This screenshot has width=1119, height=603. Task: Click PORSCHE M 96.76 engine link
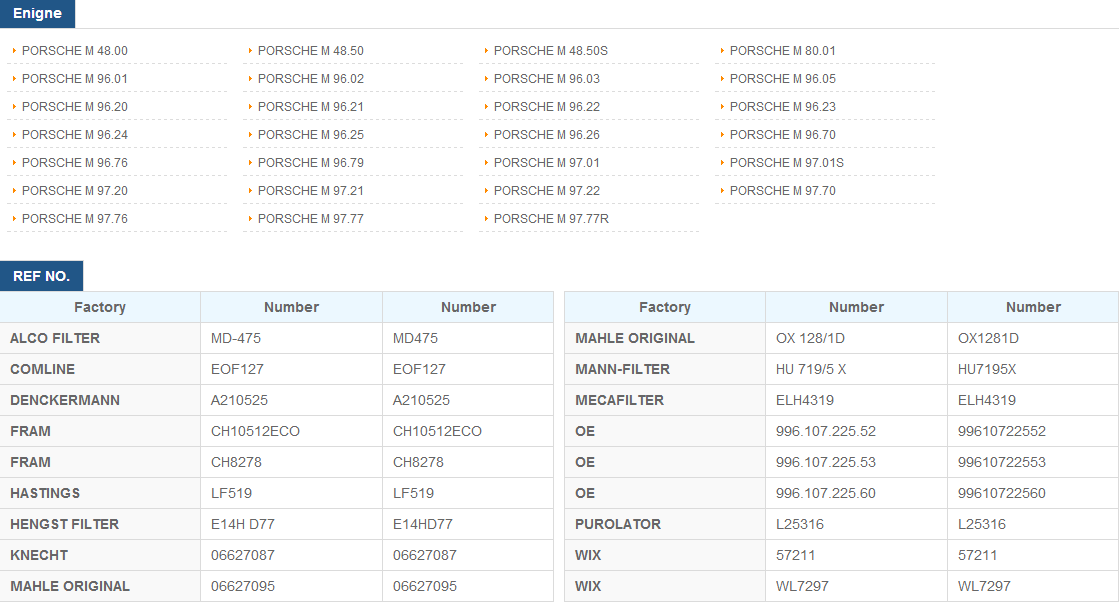tap(75, 163)
